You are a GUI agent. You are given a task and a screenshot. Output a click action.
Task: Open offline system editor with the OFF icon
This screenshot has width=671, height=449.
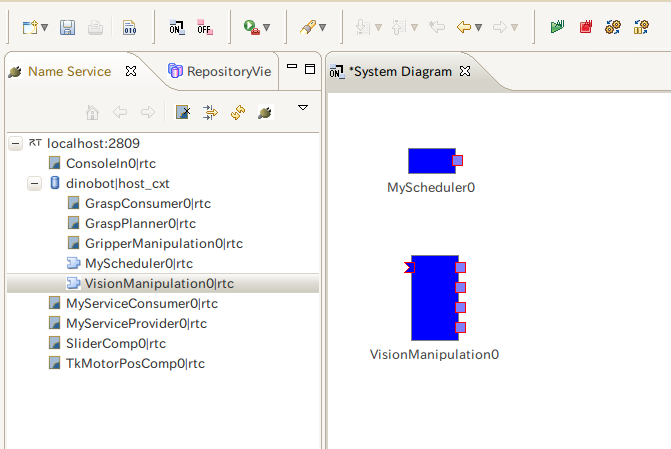click(204, 27)
